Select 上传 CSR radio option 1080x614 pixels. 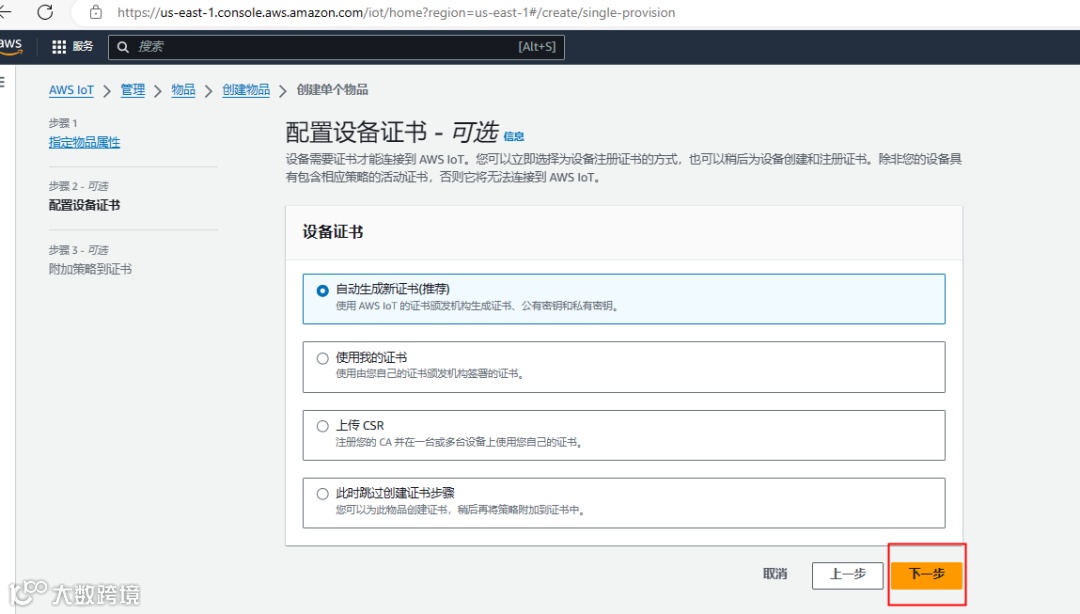[322, 426]
